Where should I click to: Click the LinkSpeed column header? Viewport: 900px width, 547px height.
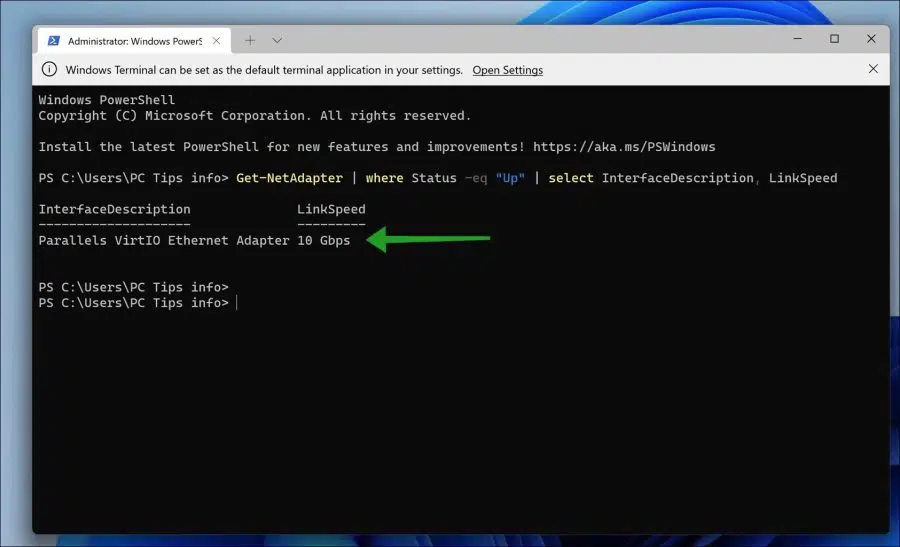pyautogui.click(x=331, y=209)
